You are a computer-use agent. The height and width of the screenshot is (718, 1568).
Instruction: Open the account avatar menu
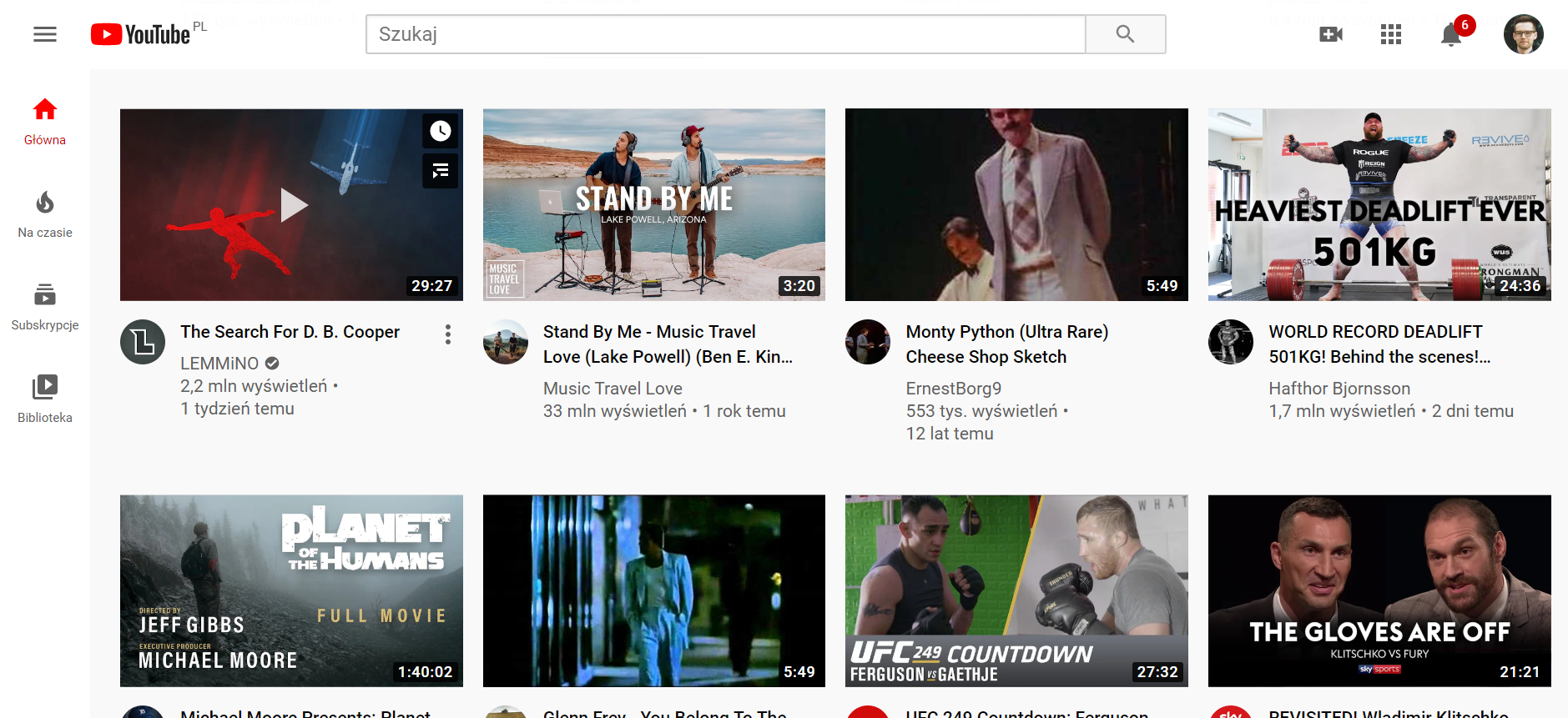point(1524,34)
